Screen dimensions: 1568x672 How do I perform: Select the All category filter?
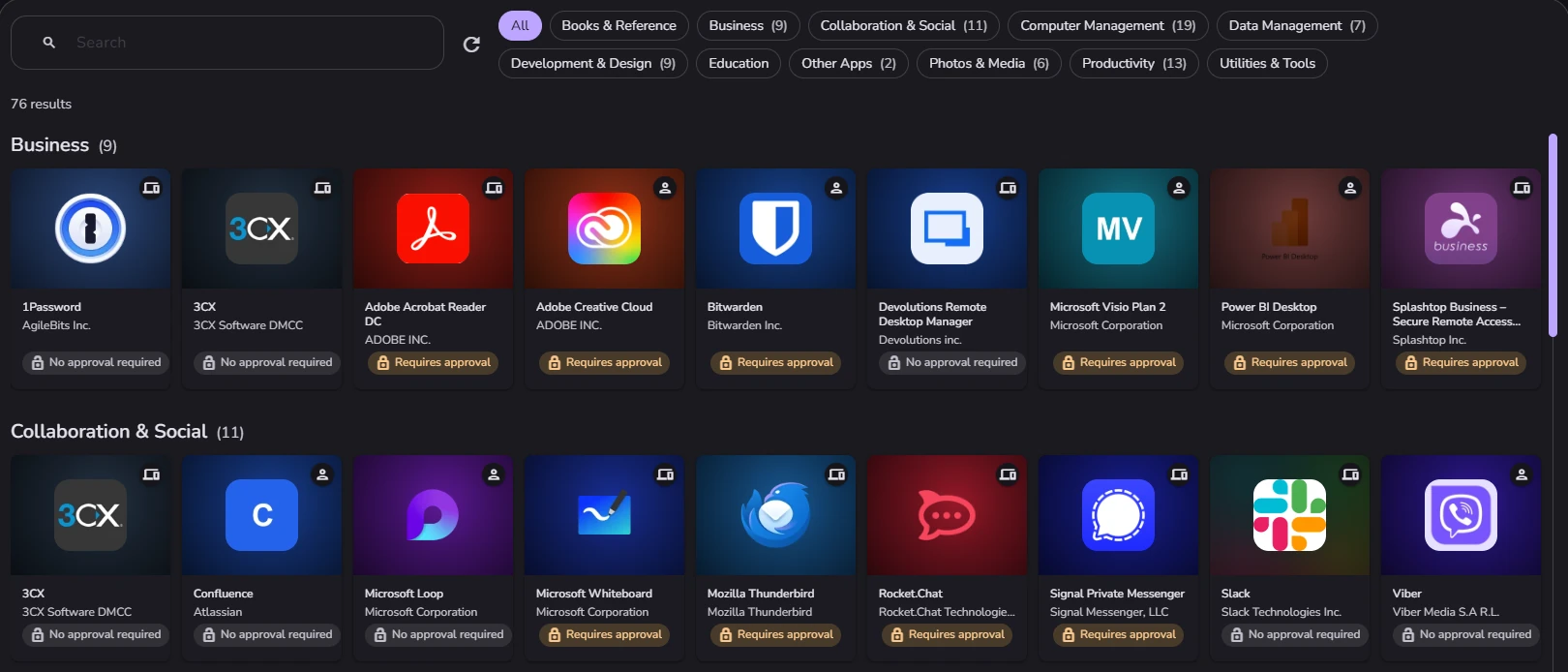click(520, 25)
